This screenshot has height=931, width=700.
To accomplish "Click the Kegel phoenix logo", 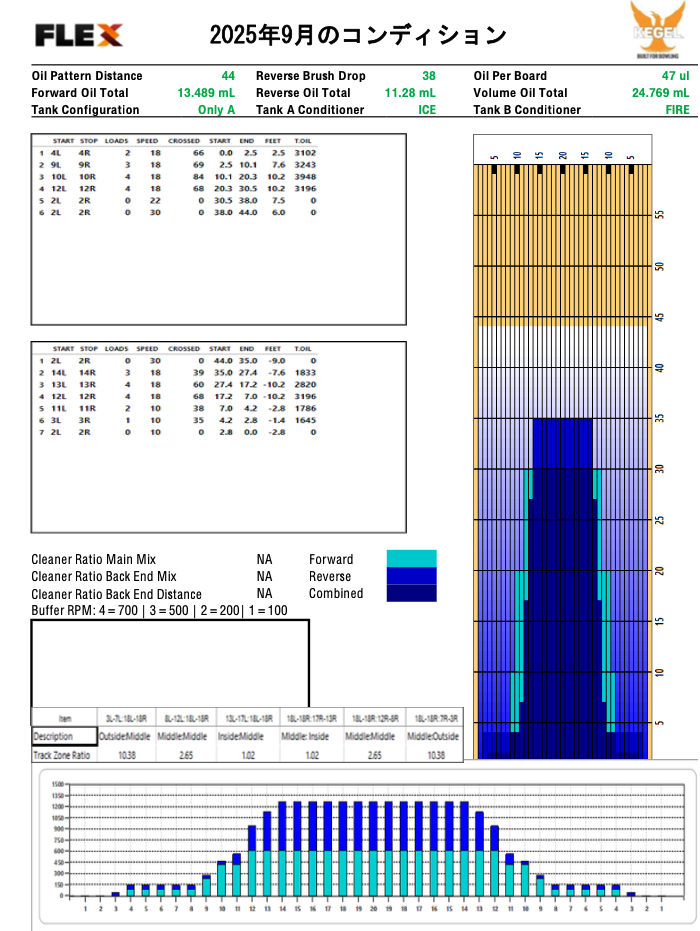I will 657,29.
